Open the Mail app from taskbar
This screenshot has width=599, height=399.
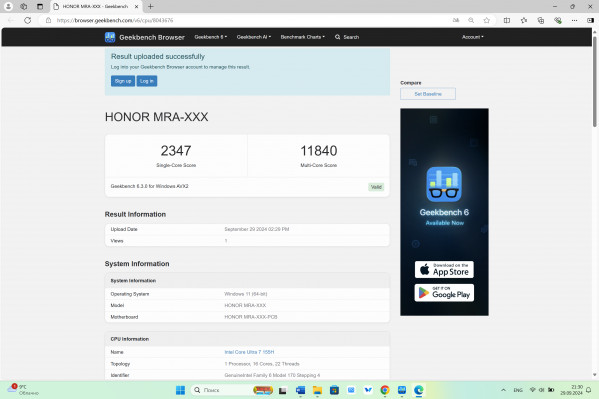click(351, 390)
